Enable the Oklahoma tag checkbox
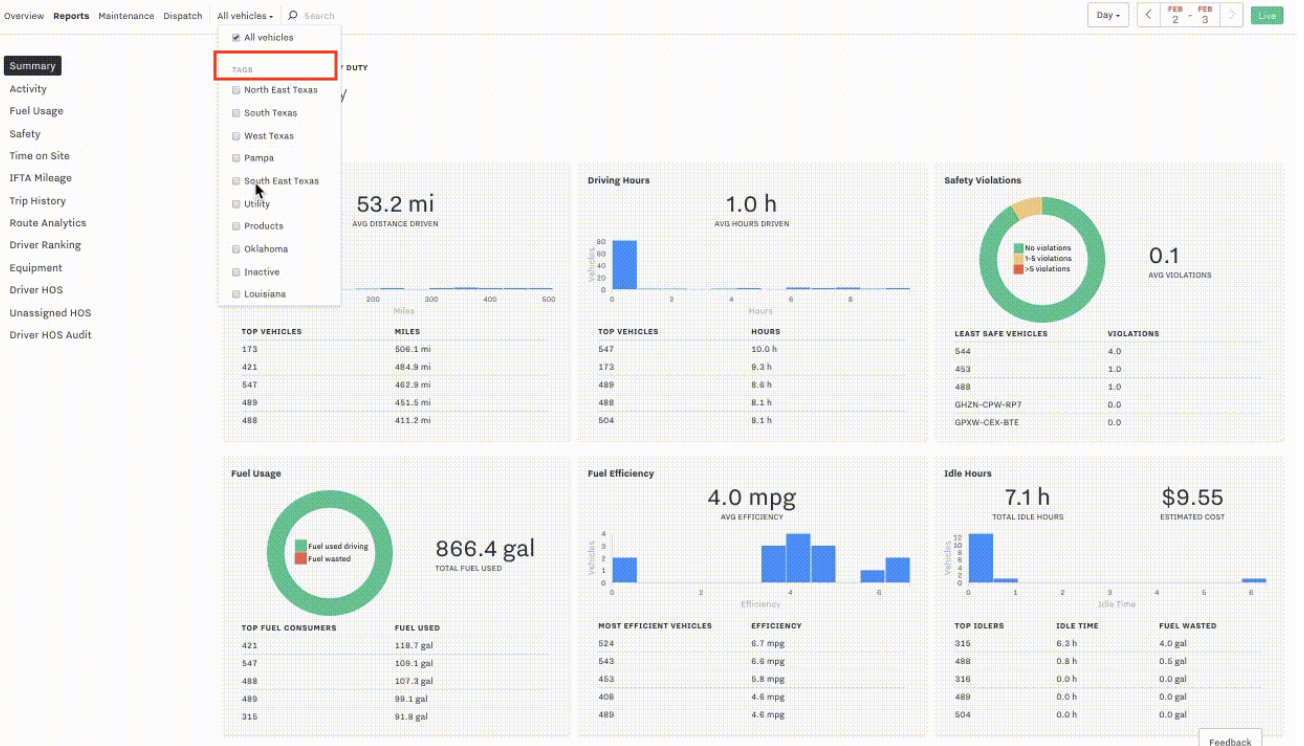 [x=236, y=249]
